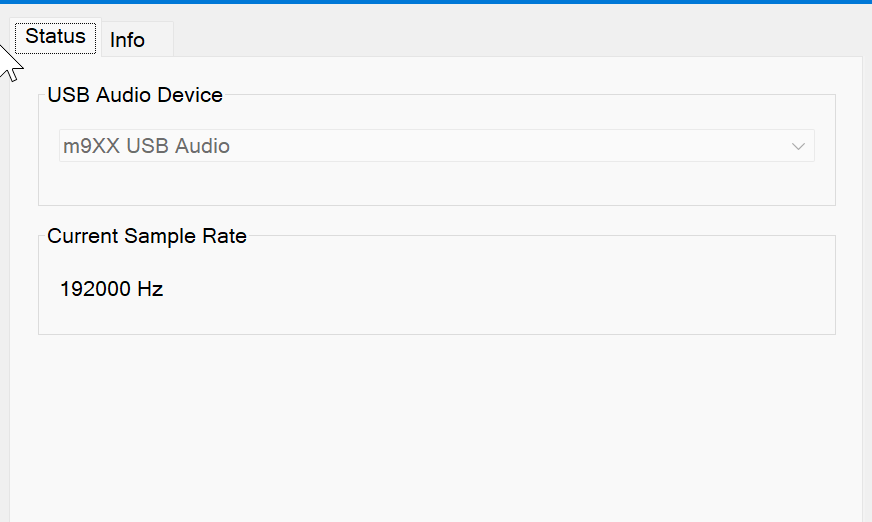The height and width of the screenshot is (522, 872).
Task: Click the word 'Audio' in the combo box
Action: [x=203, y=146]
